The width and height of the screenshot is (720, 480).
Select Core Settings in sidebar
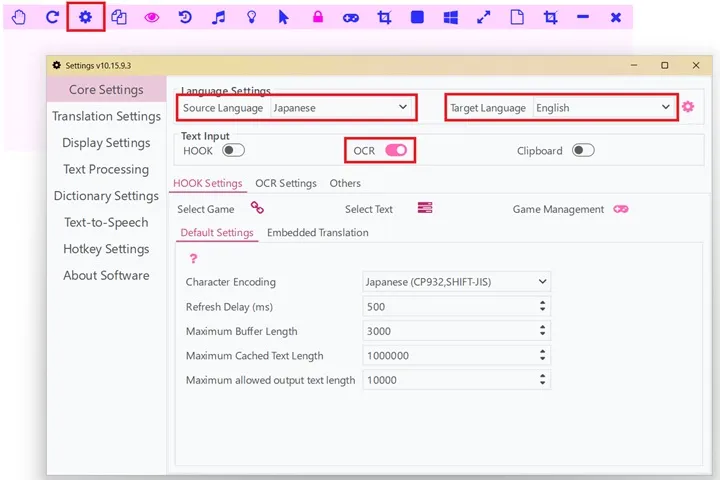(106, 90)
